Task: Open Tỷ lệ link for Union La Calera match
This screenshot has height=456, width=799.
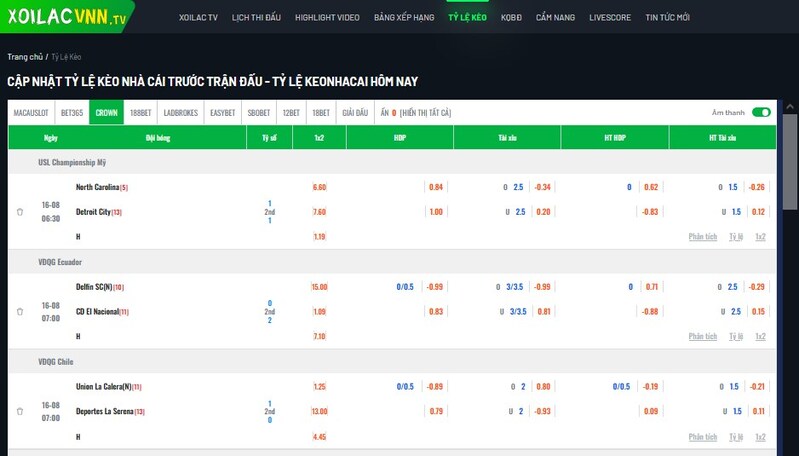Action: pyautogui.click(x=736, y=437)
